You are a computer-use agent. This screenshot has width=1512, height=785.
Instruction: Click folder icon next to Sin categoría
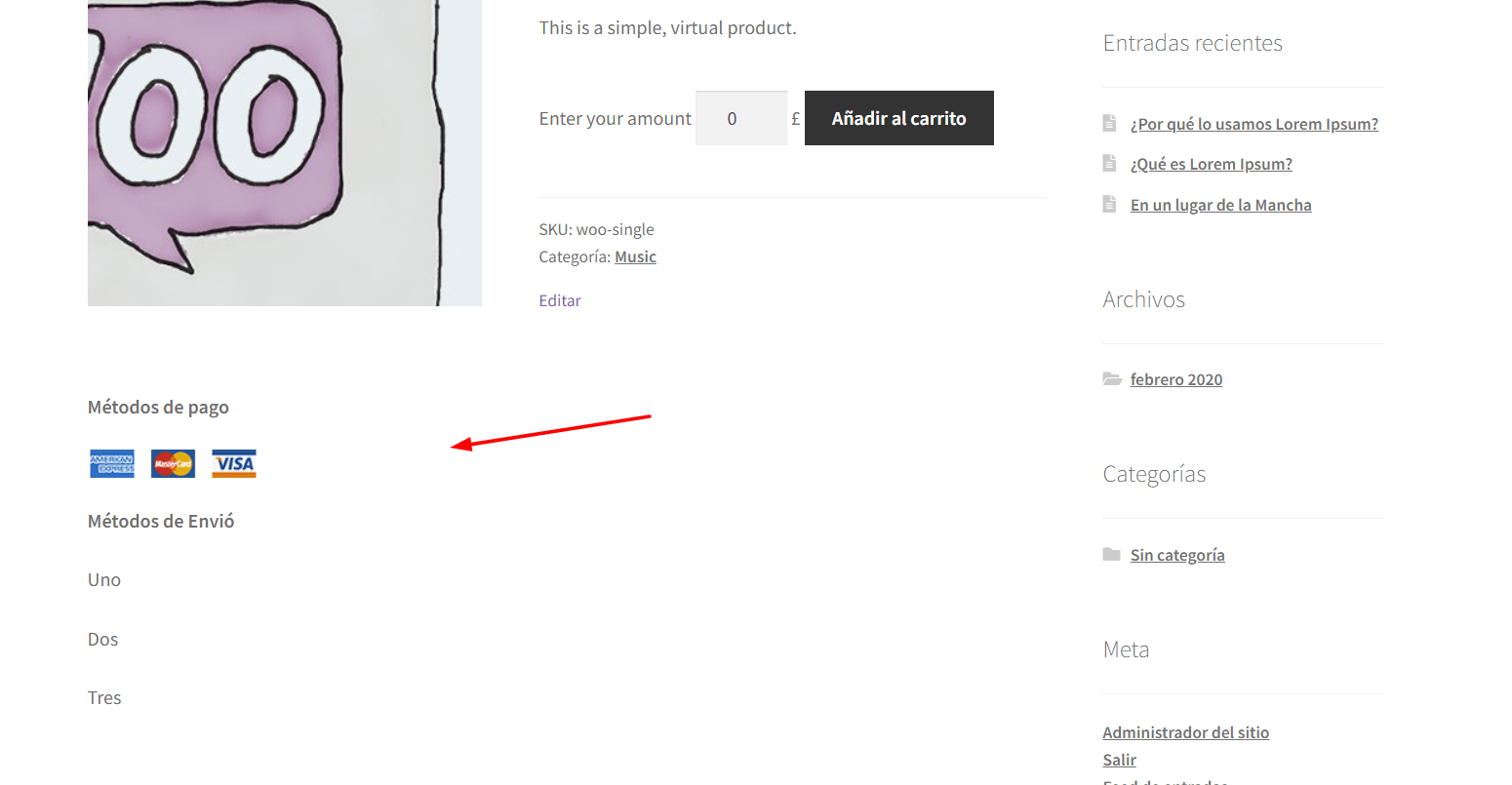(x=1112, y=554)
